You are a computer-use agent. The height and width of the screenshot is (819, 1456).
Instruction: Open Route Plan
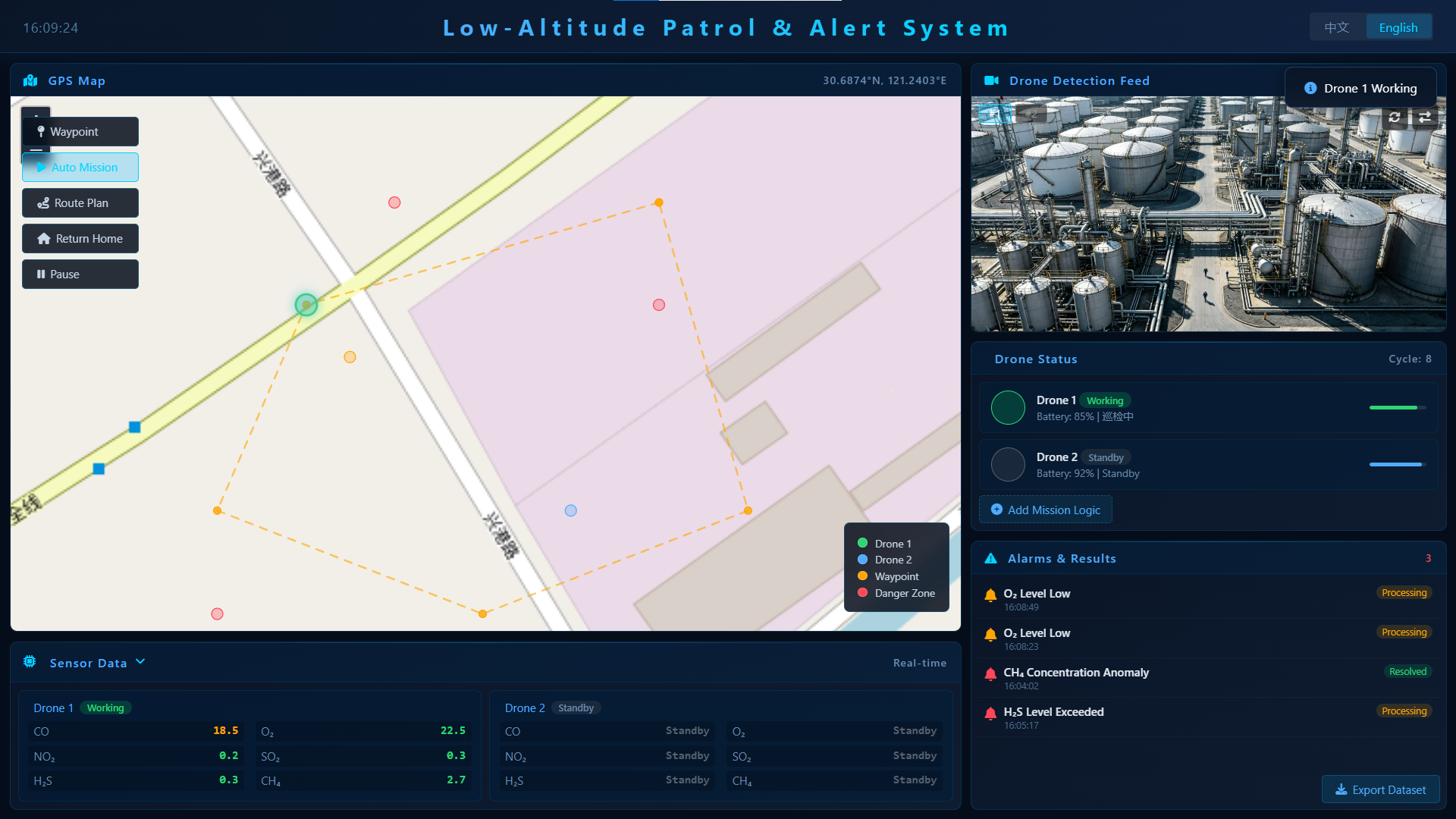80,202
